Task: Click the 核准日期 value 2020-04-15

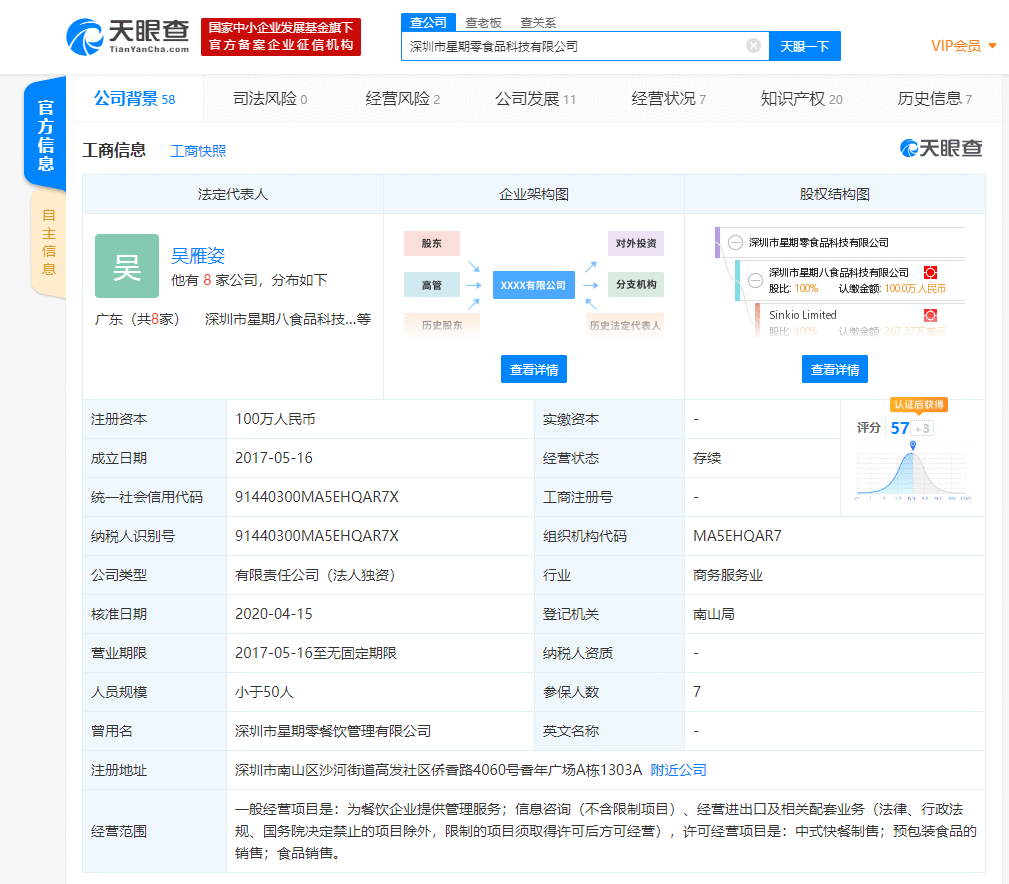Action: 273,614
